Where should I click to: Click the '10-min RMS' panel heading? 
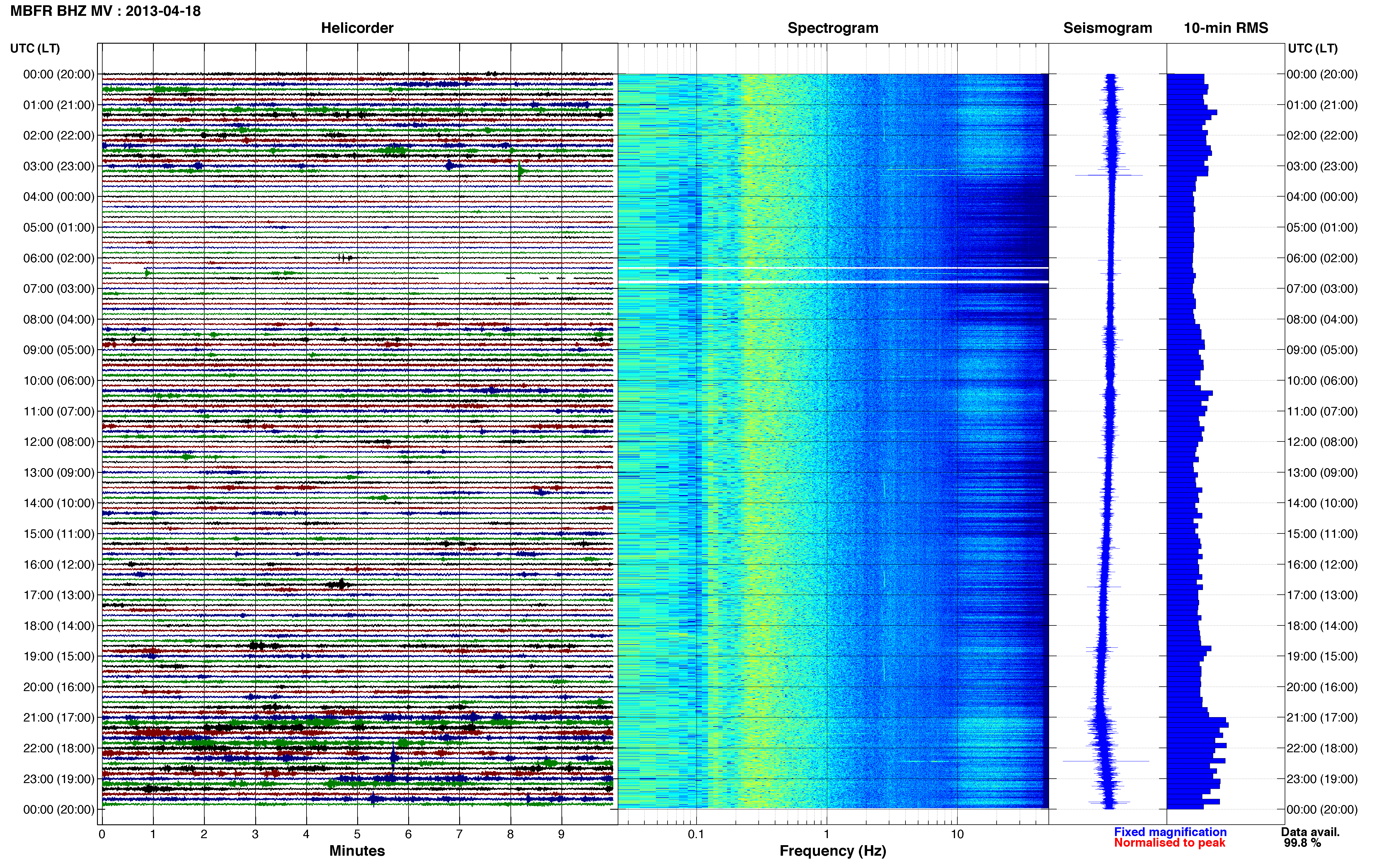click(1226, 28)
